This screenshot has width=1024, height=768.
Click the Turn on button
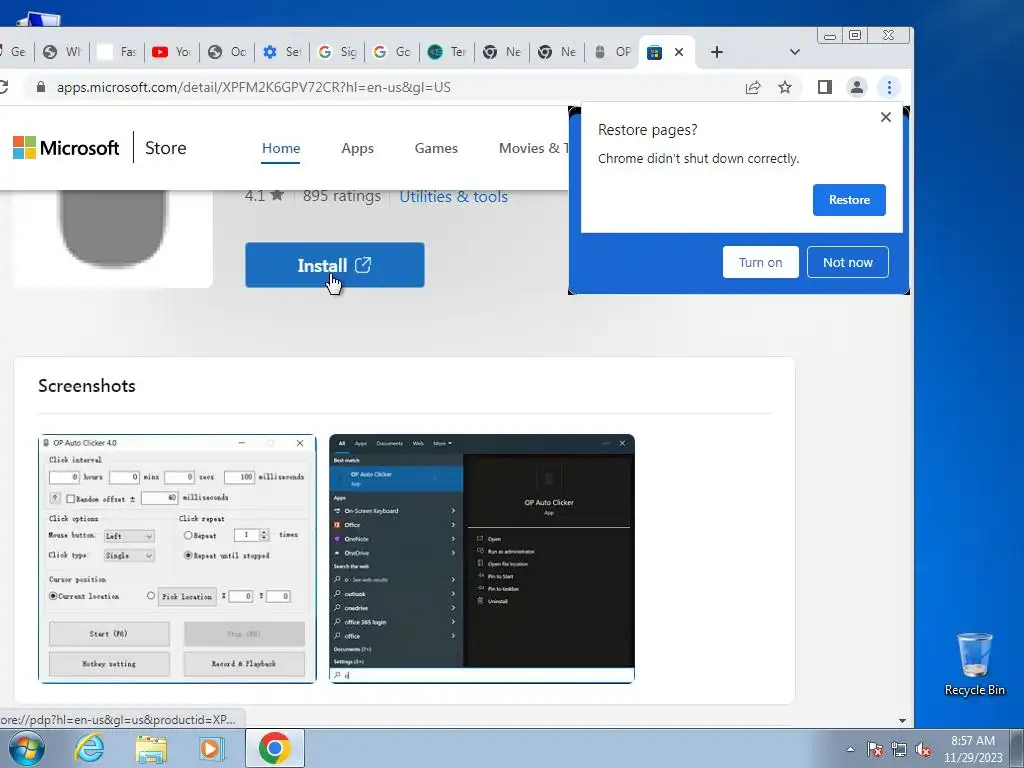[x=760, y=263]
